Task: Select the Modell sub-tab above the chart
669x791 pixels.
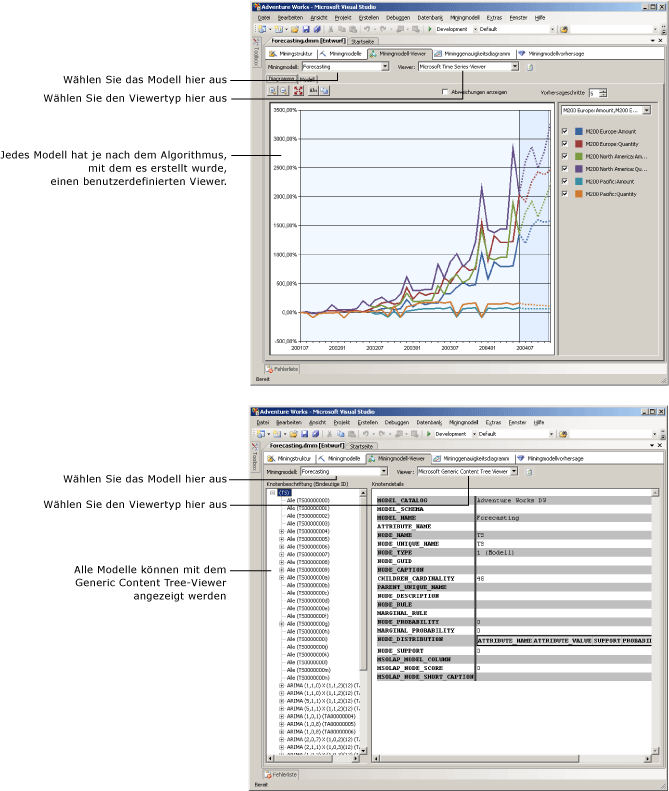Action: (309, 78)
